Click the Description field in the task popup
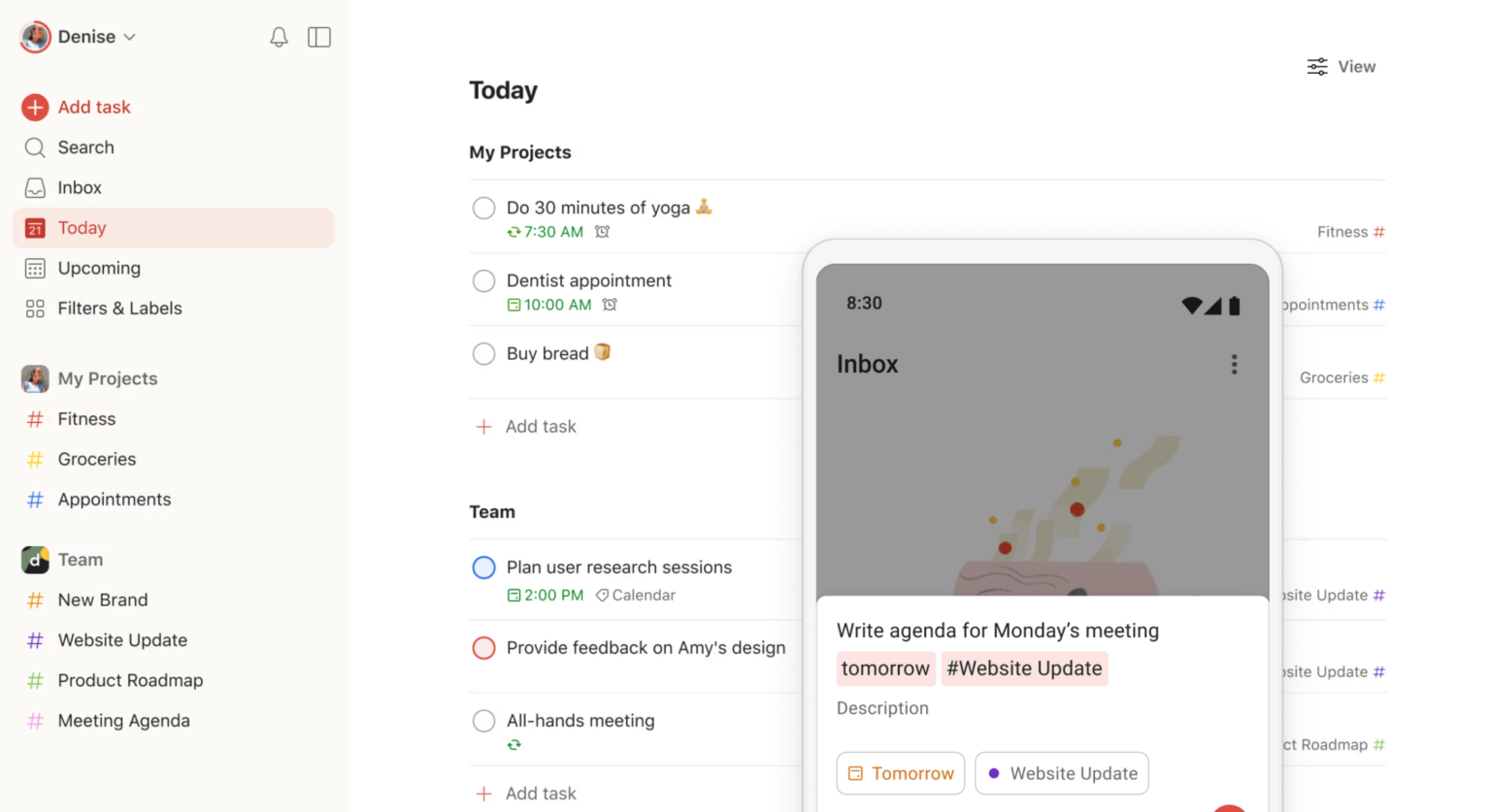The width and height of the screenshot is (1491, 812). [x=882, y=708]
